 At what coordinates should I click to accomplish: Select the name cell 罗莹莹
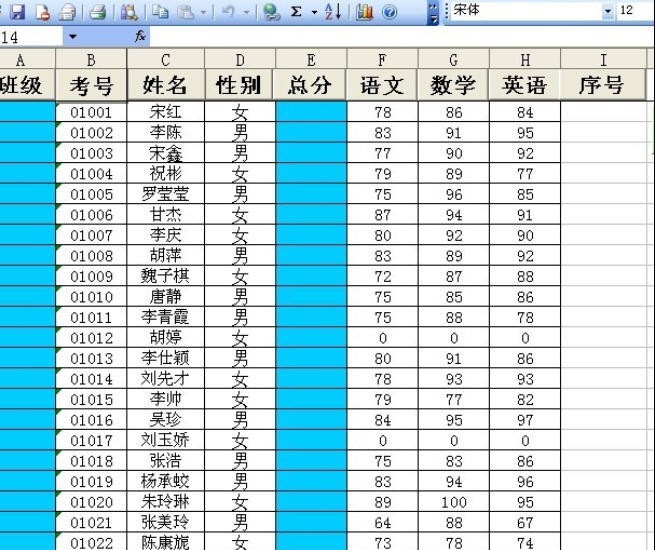coord(166,194)
